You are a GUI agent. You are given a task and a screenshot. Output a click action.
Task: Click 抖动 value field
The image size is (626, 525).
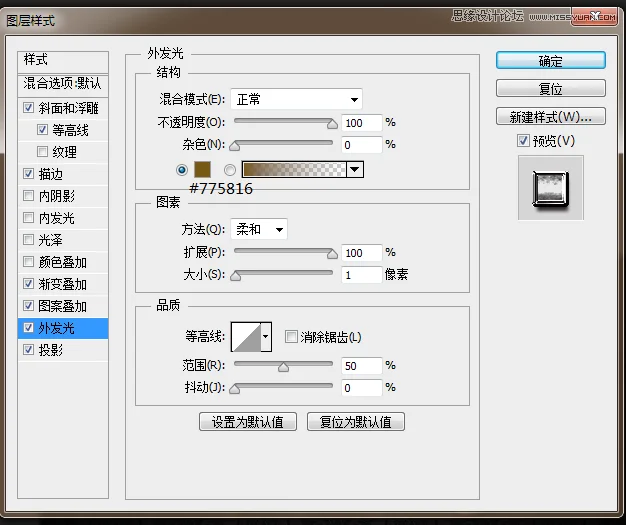click(x=362, y=388)
